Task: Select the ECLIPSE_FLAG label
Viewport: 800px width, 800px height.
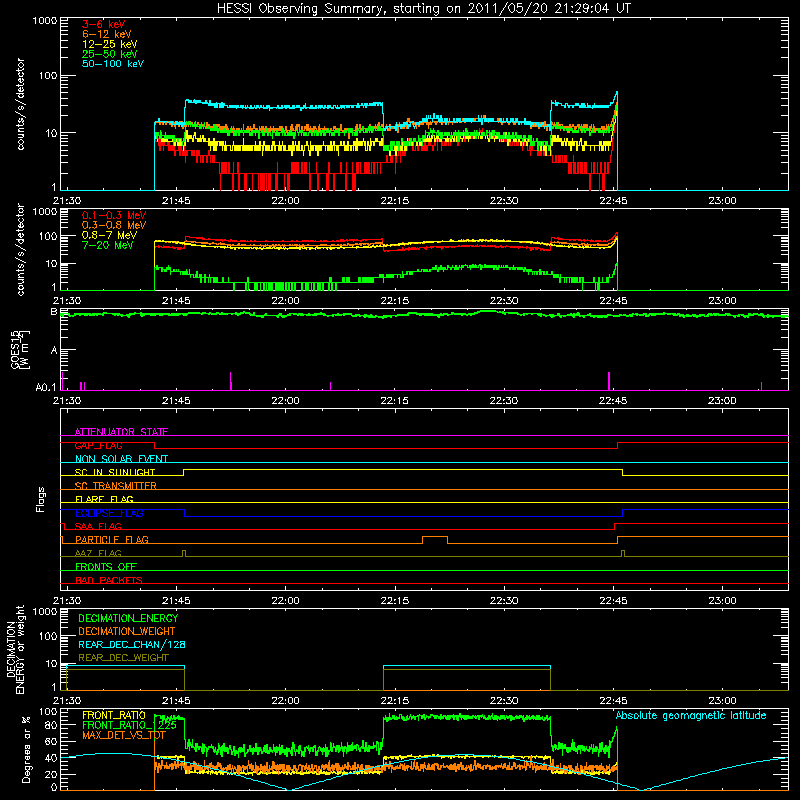Action: point(109,513)
